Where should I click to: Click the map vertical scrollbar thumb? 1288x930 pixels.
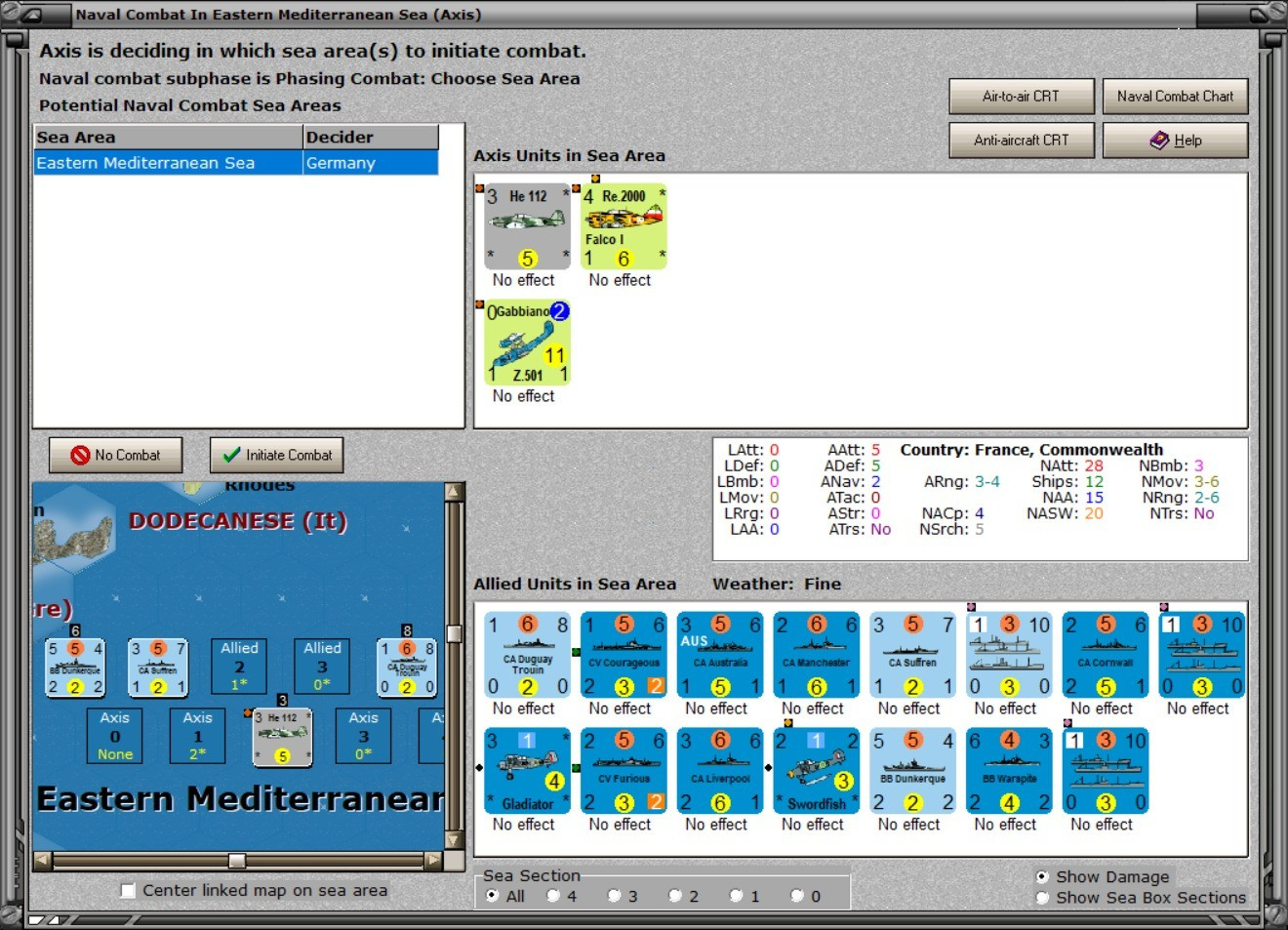[x=454, y=633]
